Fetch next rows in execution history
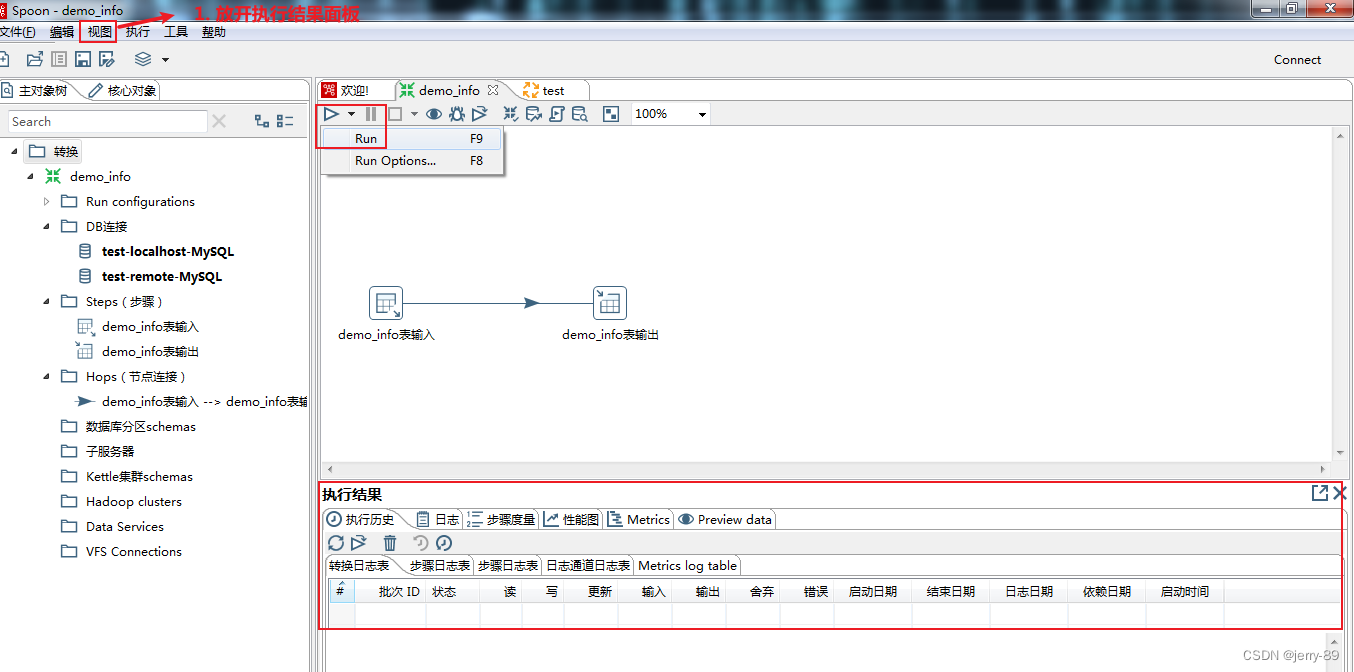Viewport: 1354px width, 672px height. pyautogui.click(x=359, y=543)
